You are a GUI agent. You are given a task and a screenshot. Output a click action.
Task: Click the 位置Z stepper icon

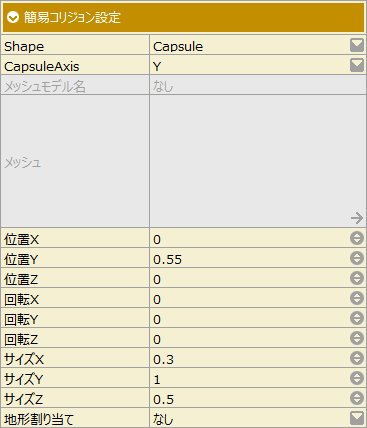point(357,278)
